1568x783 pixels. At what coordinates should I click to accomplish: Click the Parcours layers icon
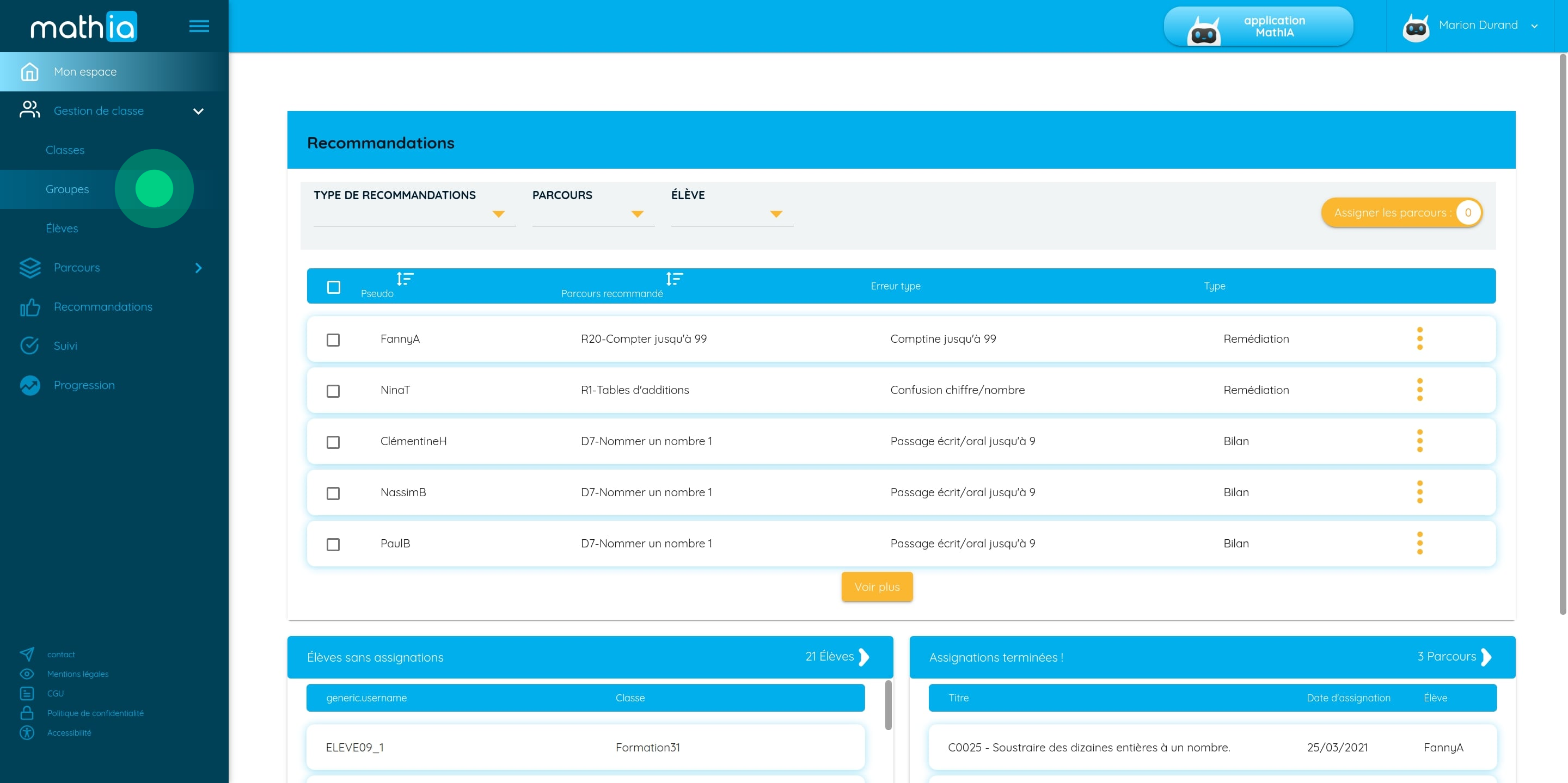pos(29,268)
